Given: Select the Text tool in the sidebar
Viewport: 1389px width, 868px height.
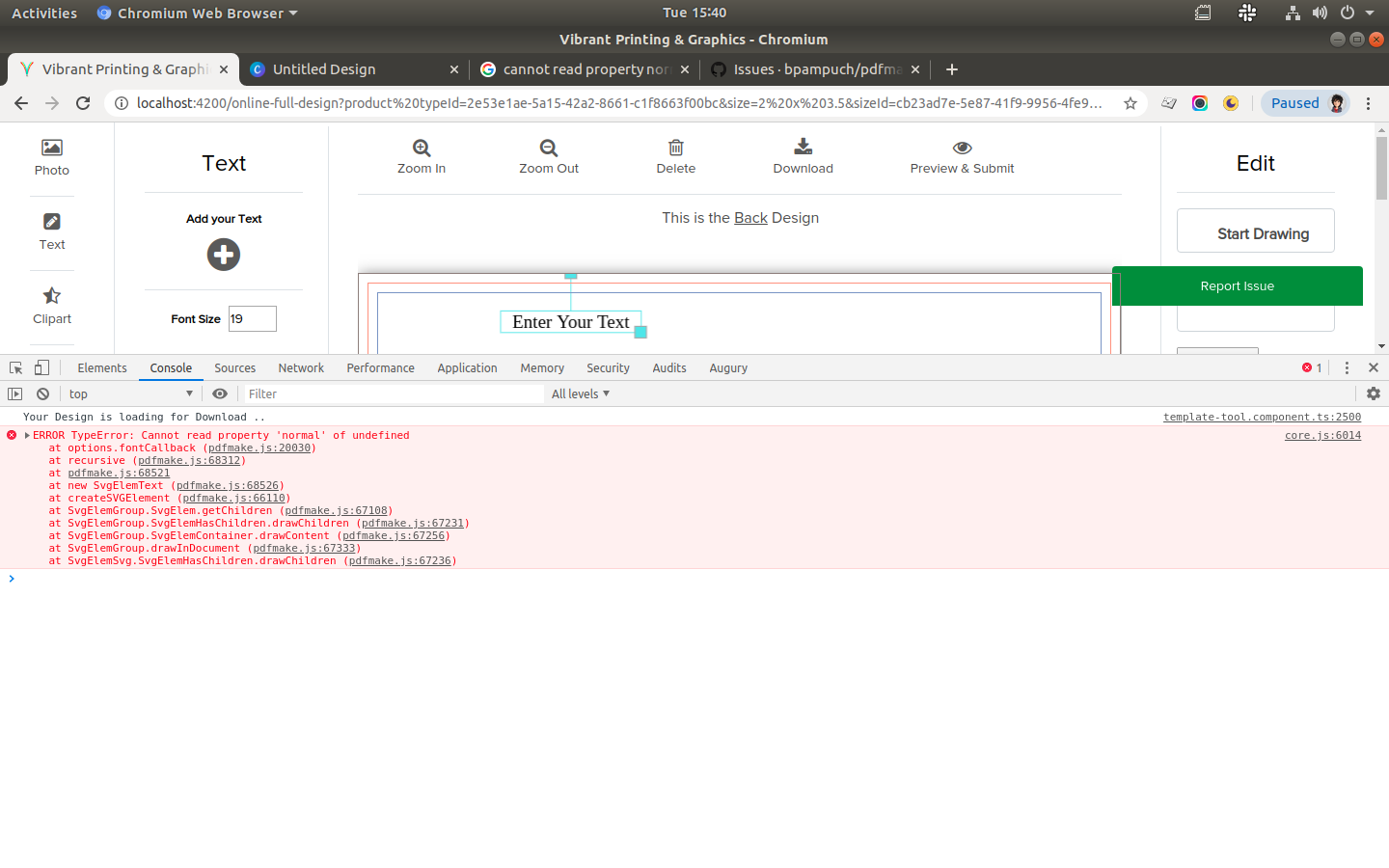Looking at the screenshot, I should (x=51, y=230).
